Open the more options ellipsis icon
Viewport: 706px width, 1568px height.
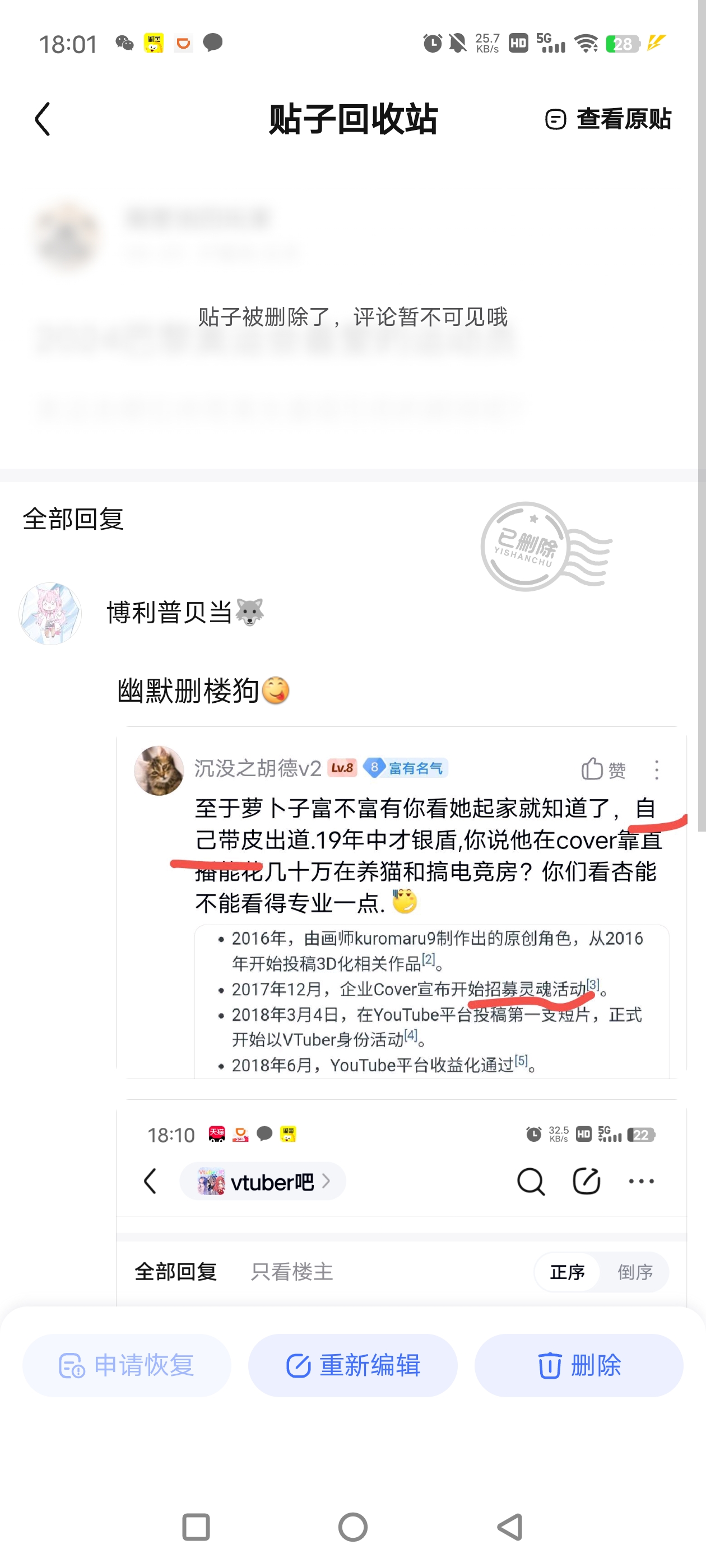(x=641, y=1181)
